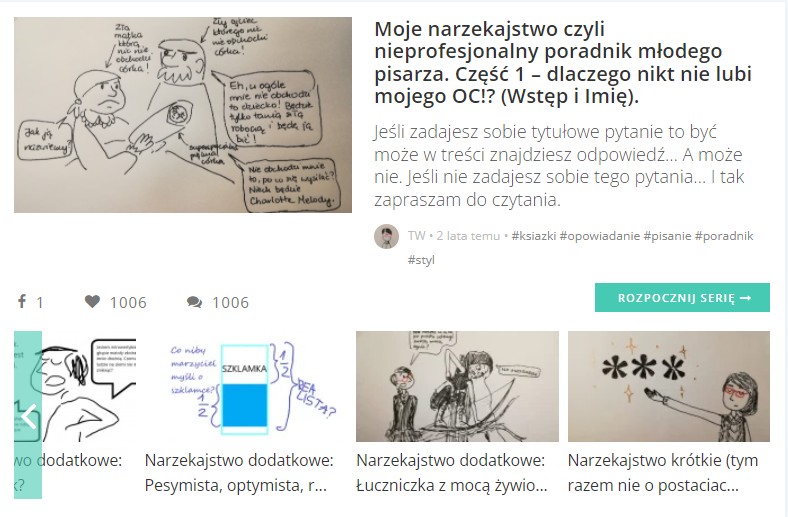Click the comments speech bubble icon
This screenshot has width=788, height=517.
click(194, 302)
